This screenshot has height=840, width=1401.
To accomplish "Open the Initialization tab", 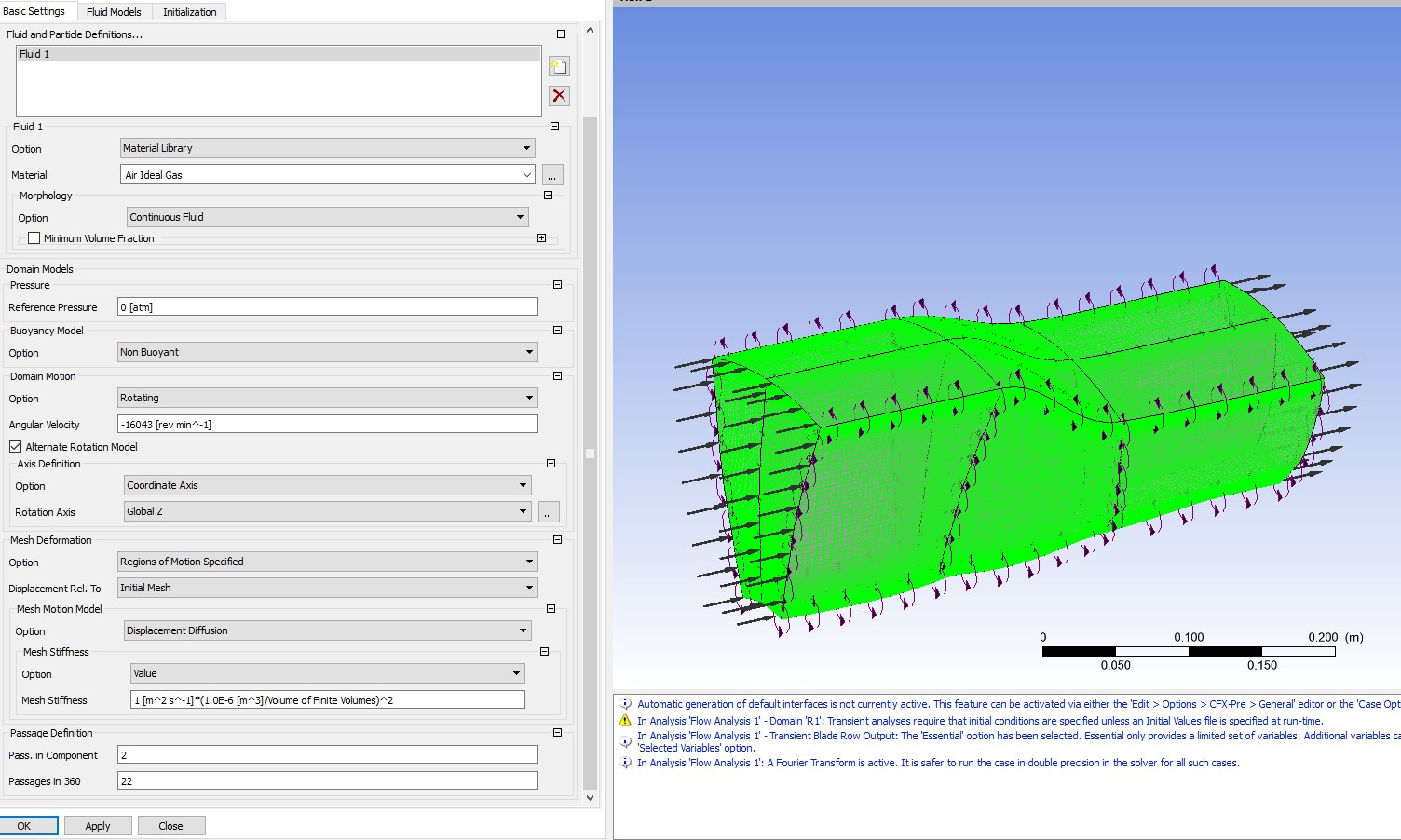I will pos(188,11).
